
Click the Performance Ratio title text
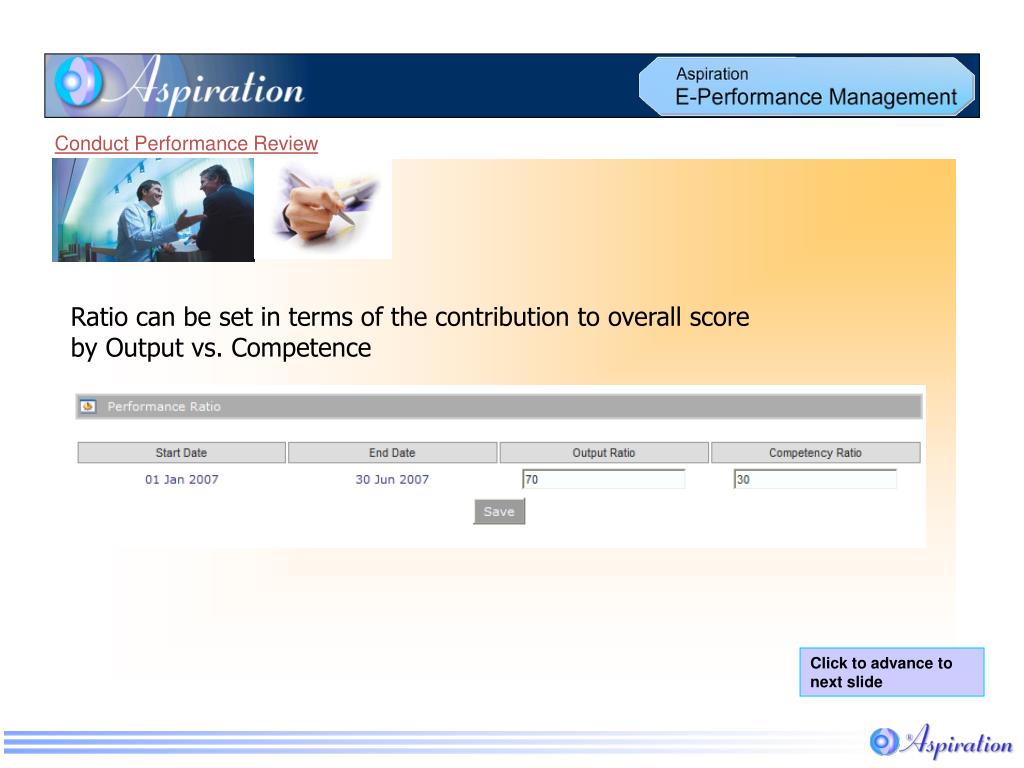coord(164,407)
